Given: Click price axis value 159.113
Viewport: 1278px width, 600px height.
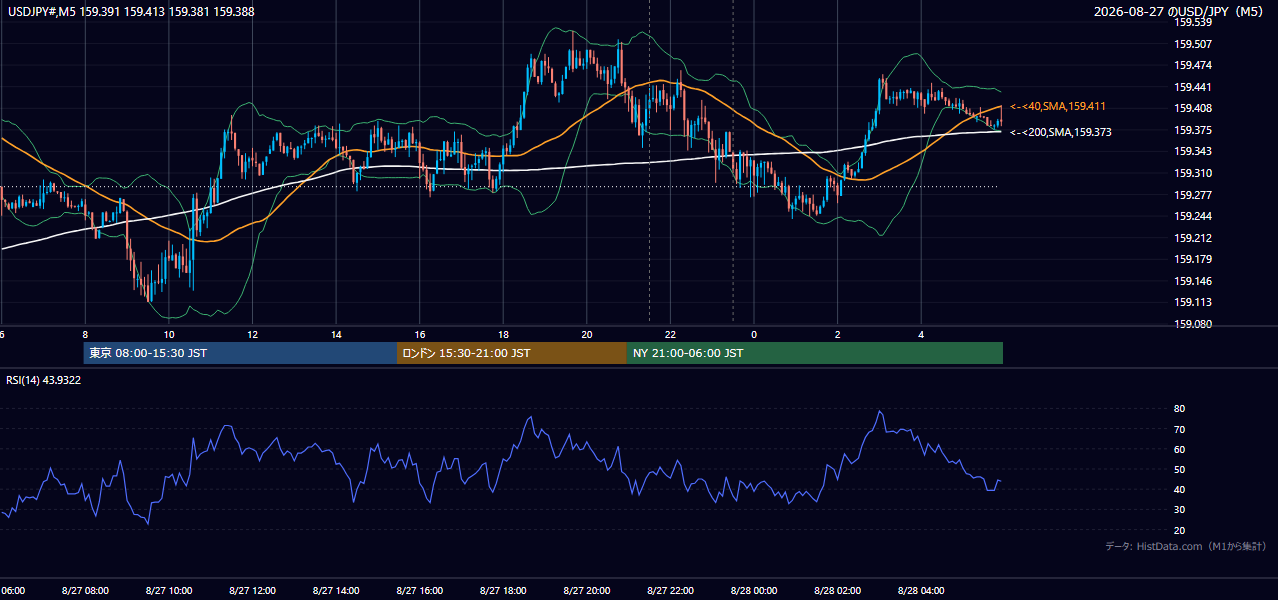Looking at the screenshot, I should point(1192,303).
